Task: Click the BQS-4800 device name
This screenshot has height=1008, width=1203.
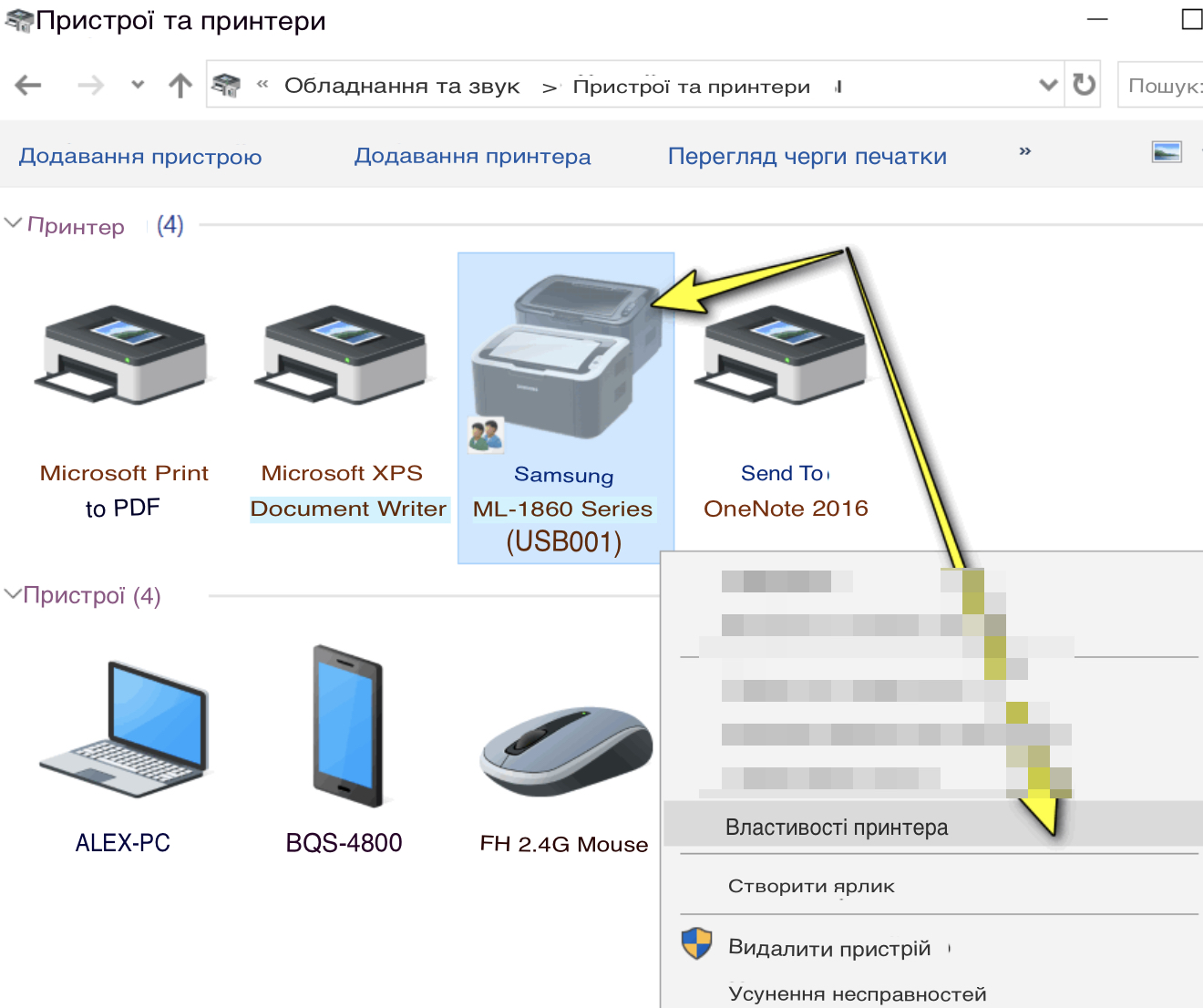Action: pos(344,843)
